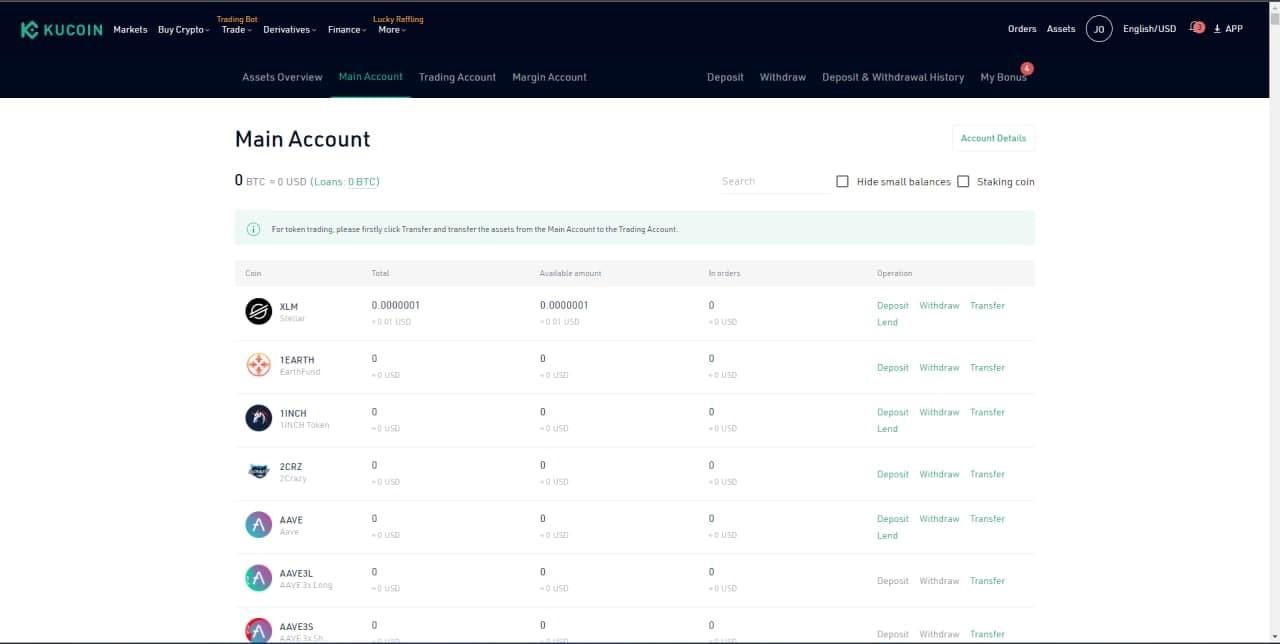Image resolution: width=1280 pixels, height=644 pixels.
Task: Click the info icon in the transfer notice
Action: click(253, 229)
